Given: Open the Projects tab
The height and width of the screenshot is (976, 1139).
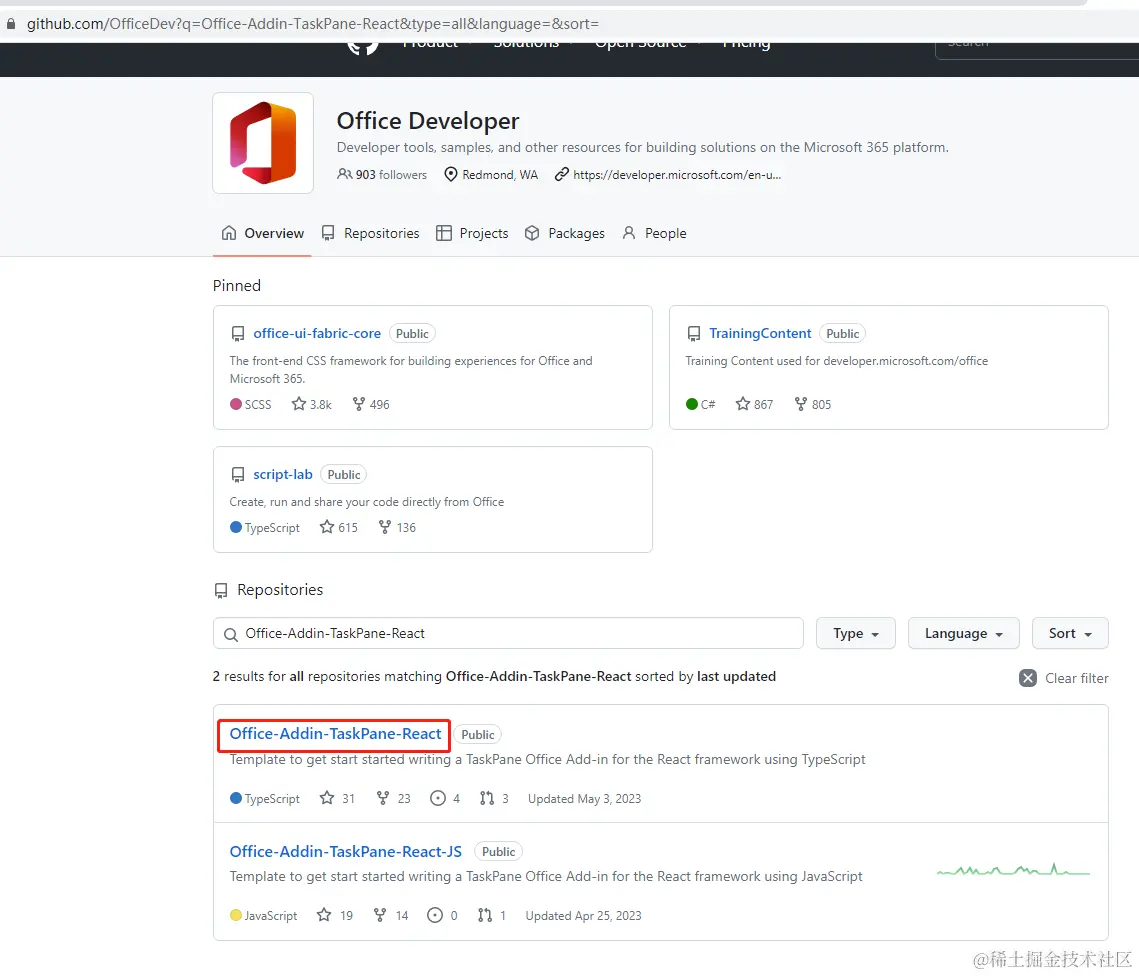Looking at the screenshot, I should click(x=472, y=233).
